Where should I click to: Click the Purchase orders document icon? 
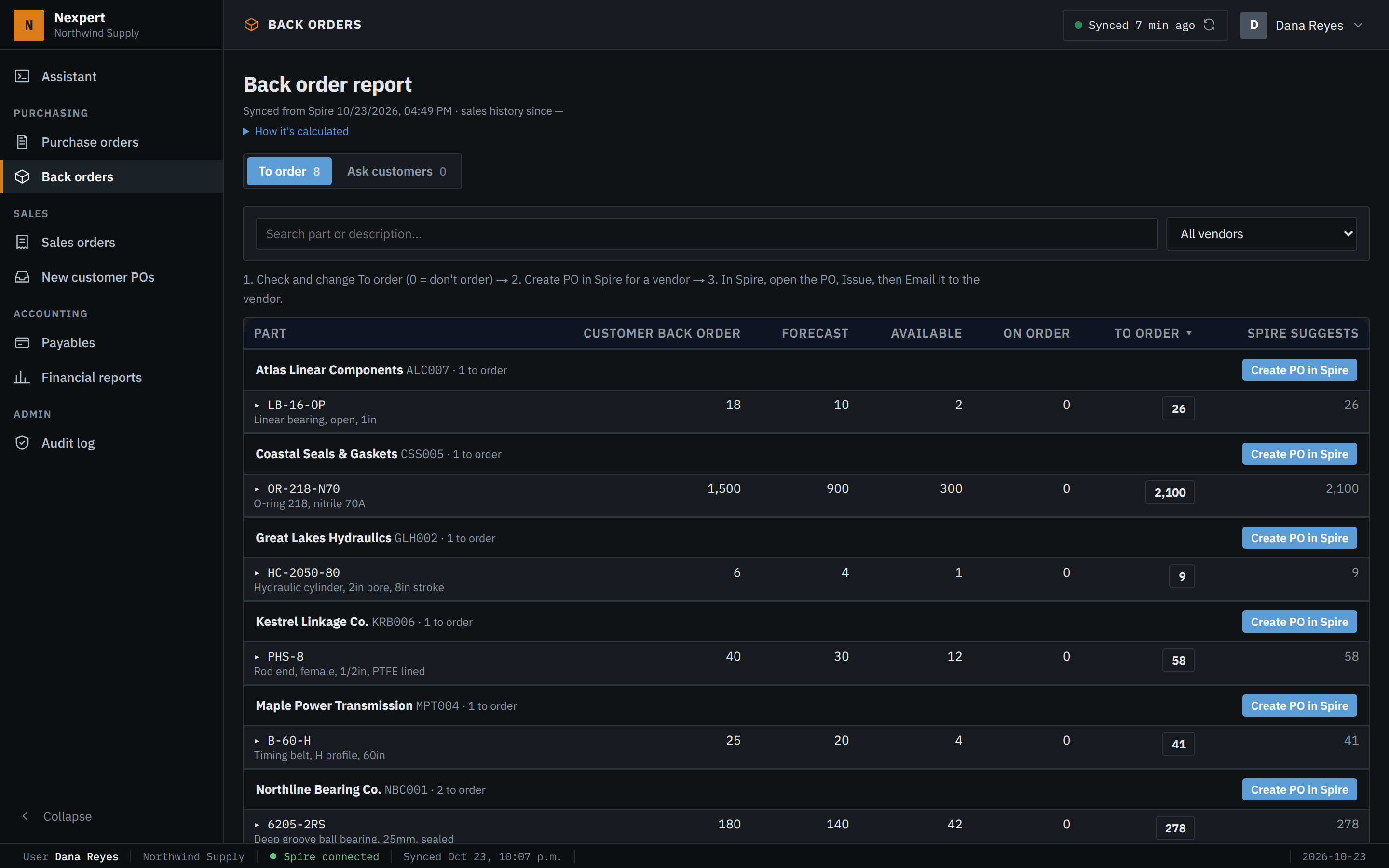tap(22, 142)
